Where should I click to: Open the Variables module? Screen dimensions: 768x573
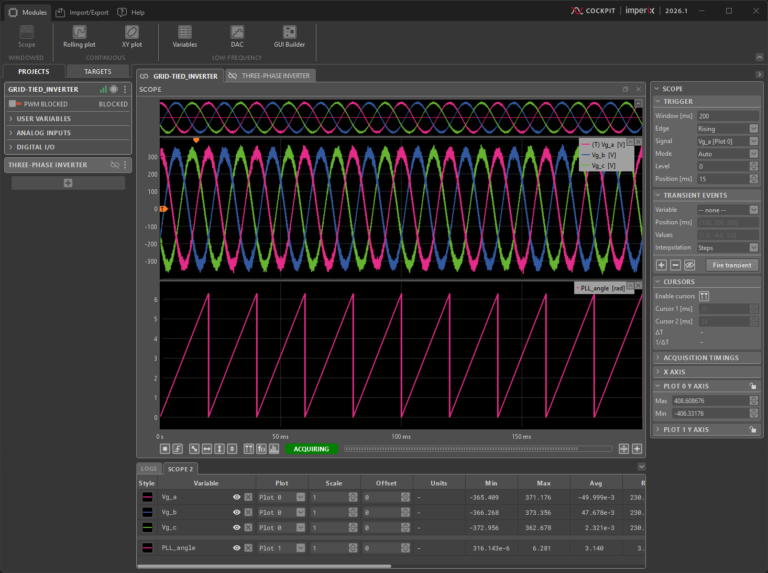185,37
